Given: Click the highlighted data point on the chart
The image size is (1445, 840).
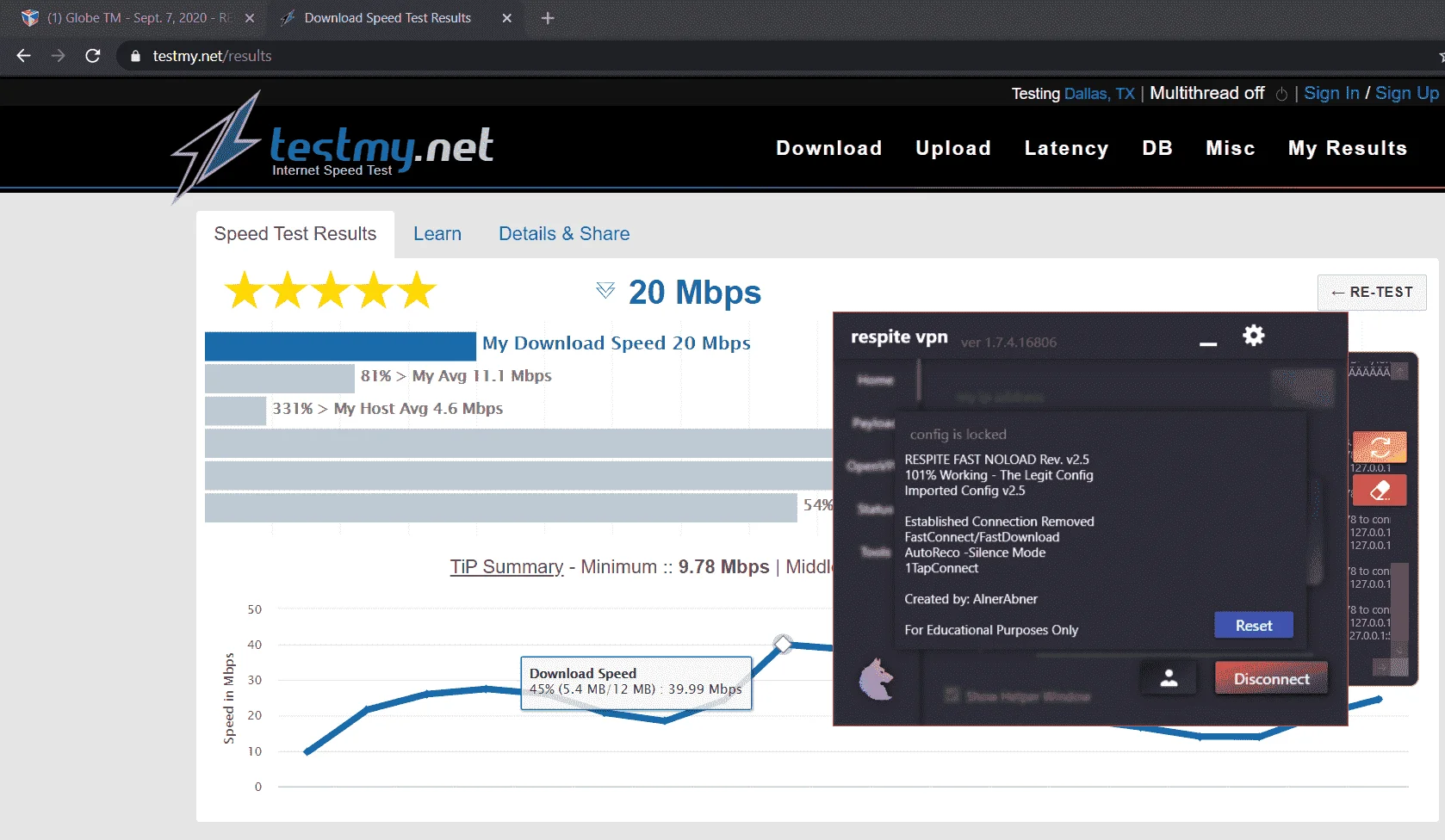Looking at the screenshot, I should (783, 644).
